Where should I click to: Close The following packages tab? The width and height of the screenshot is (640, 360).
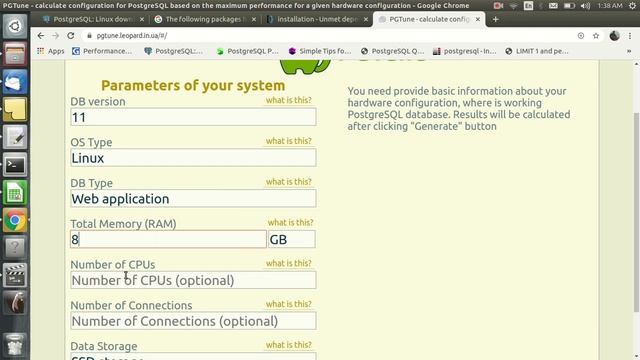[x=253, y=19]
